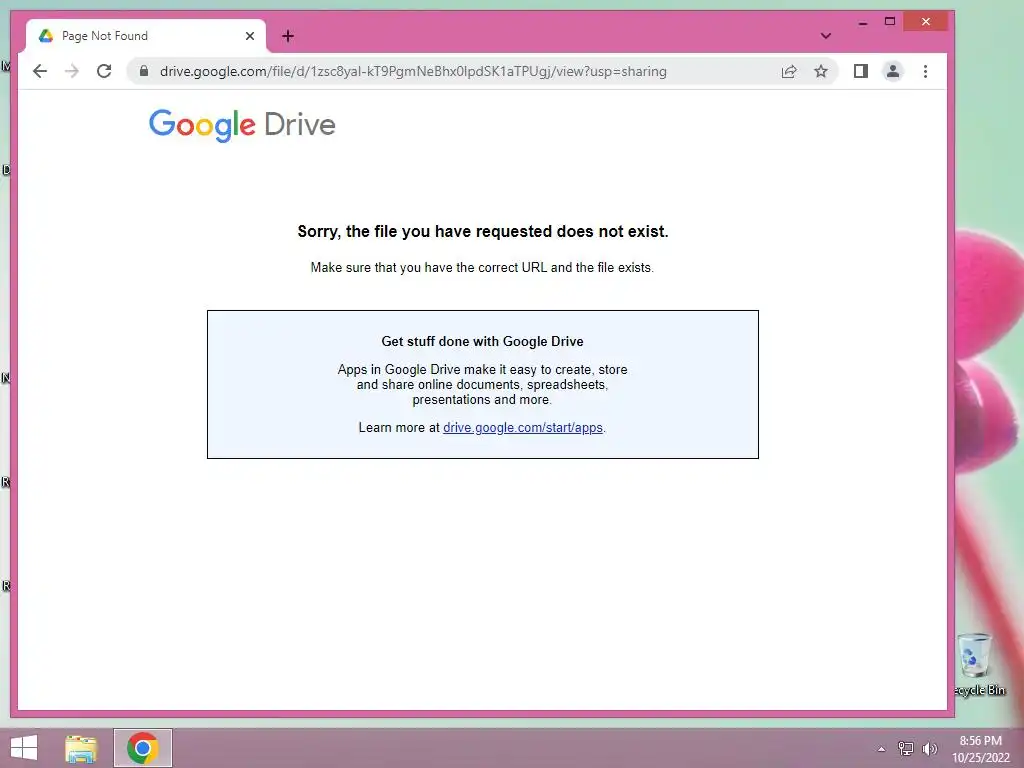
Task: Click the Google Drive logo
Action: tap(242, 125)
